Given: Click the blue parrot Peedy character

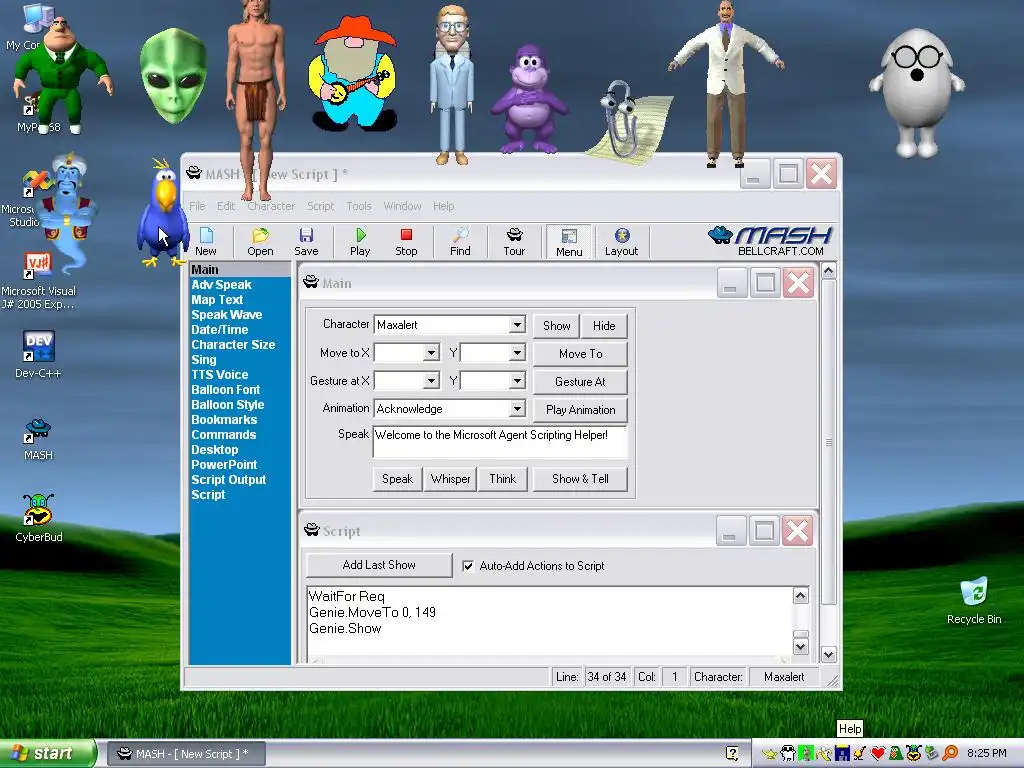Looking at the screenshot, I should [162, 212].
